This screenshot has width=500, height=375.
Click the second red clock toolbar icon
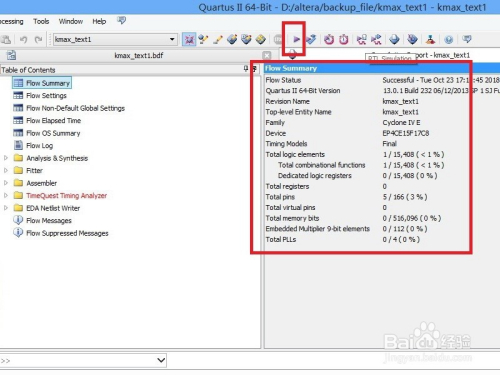[x=344, y=39]
